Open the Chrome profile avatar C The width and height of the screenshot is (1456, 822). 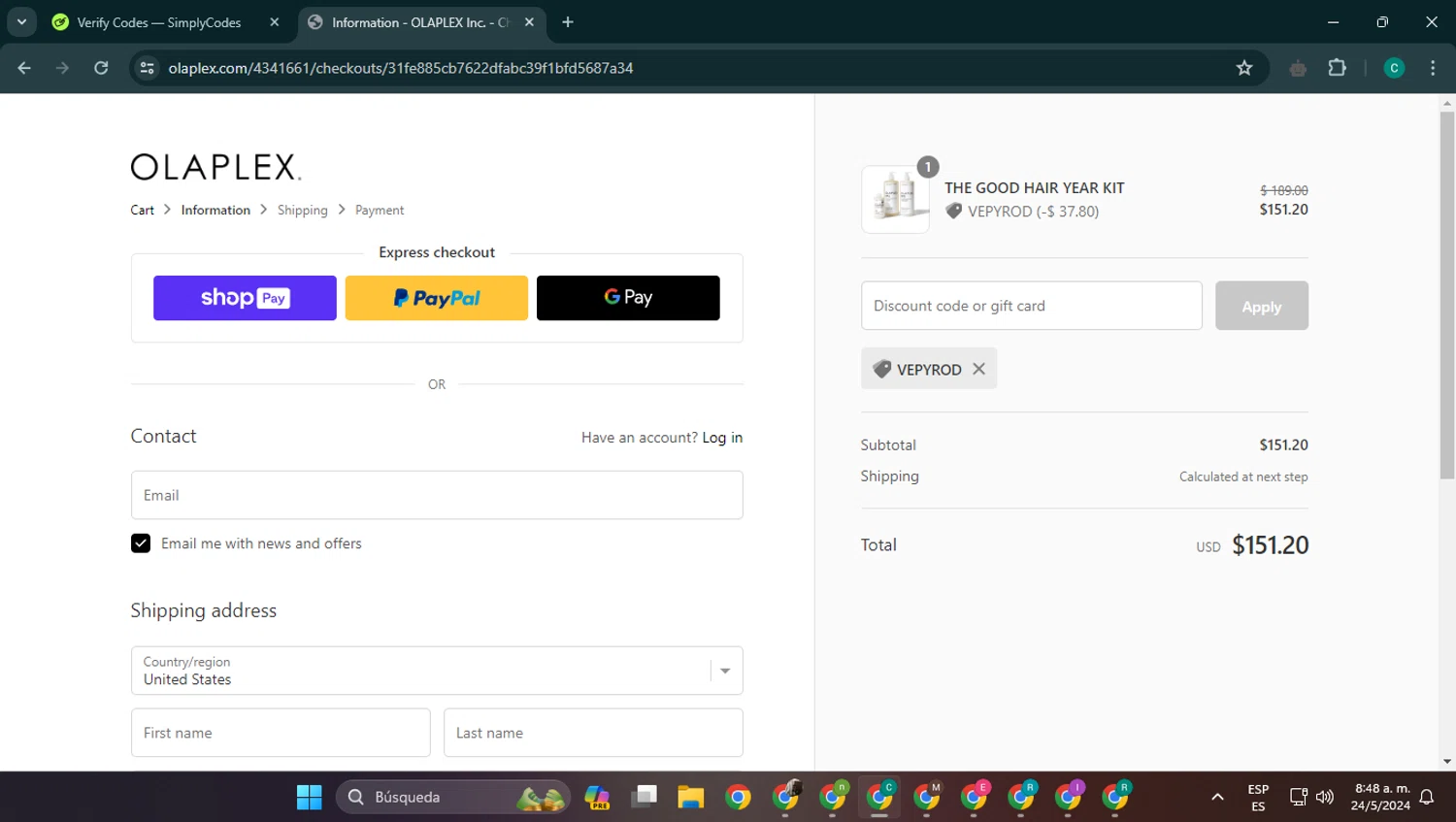coord(1394,68)
